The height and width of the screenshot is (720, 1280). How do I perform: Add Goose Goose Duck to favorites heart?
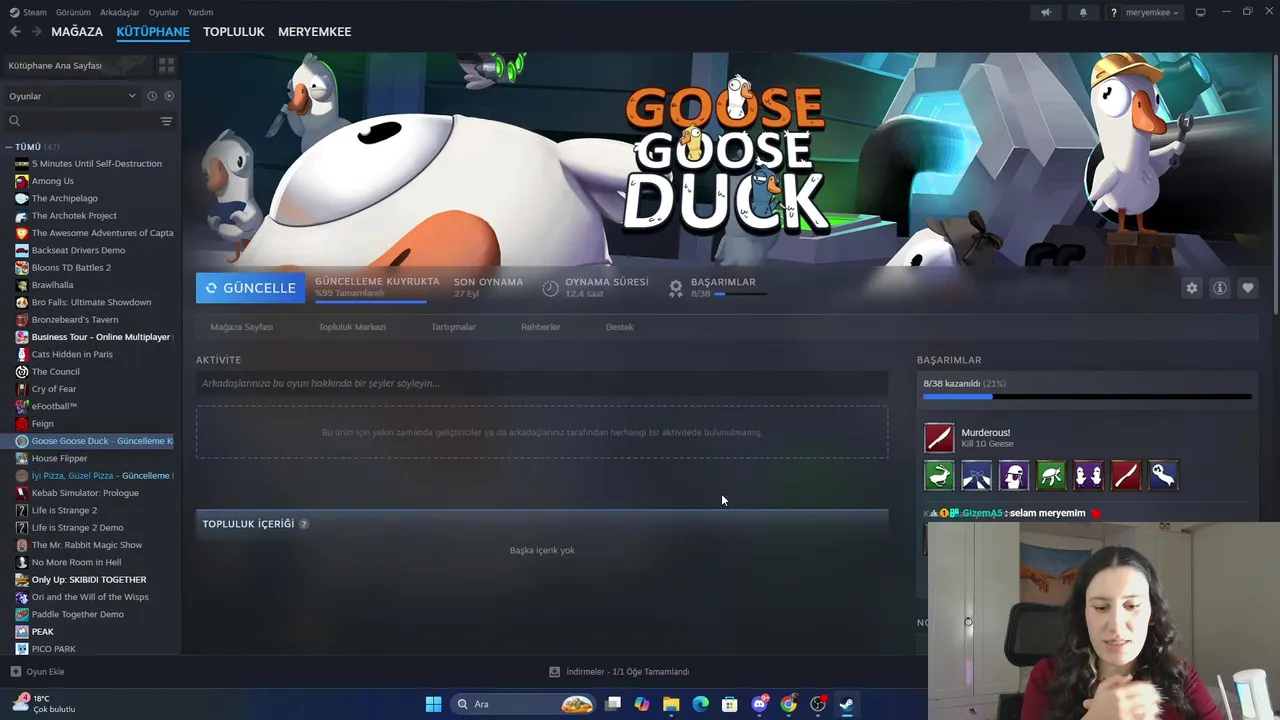(x=1248, y=288)
